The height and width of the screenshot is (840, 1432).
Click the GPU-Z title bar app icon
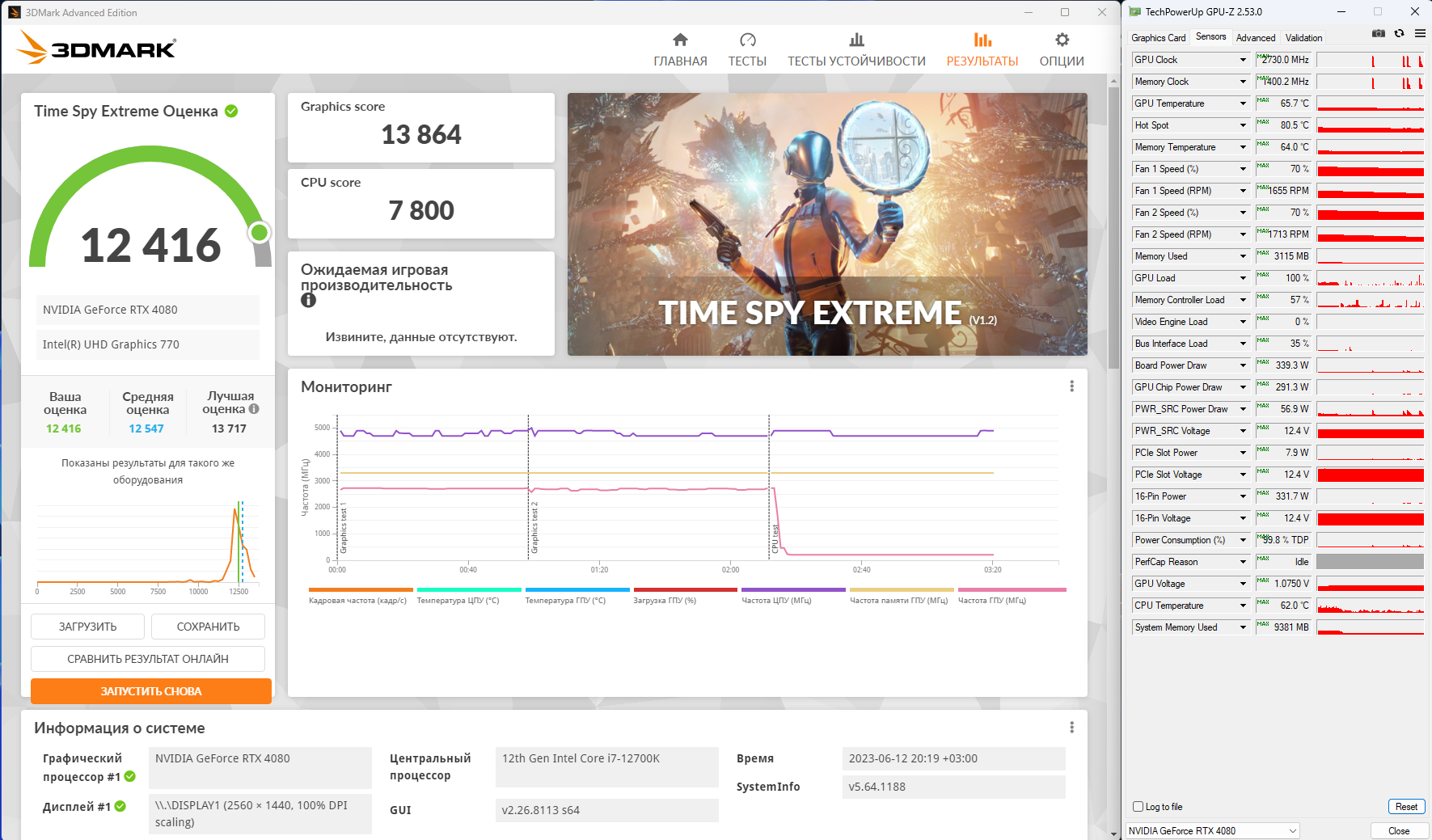tap(1135, 11)
